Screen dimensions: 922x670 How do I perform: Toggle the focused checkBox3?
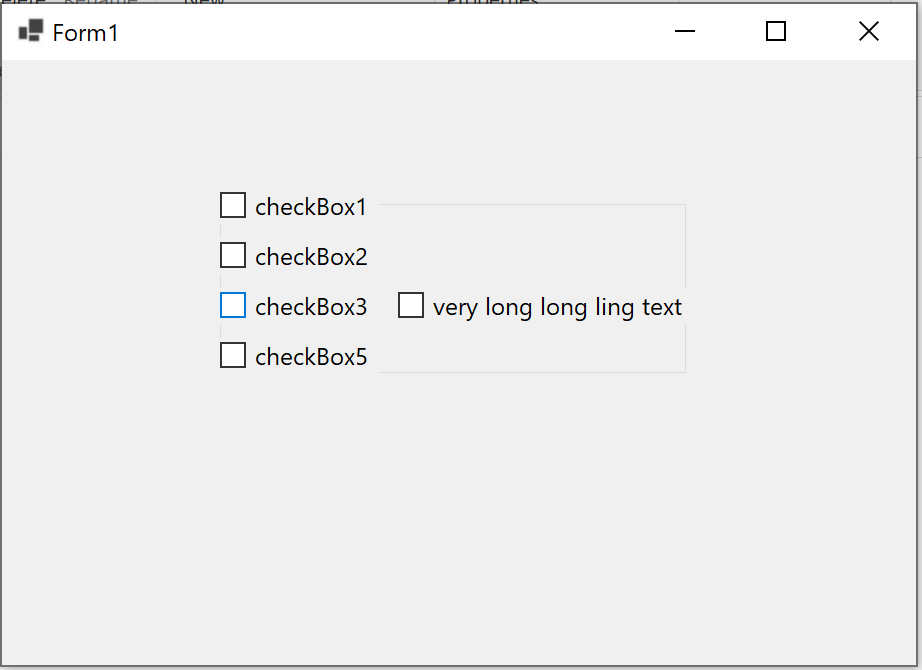coord(232,304)
